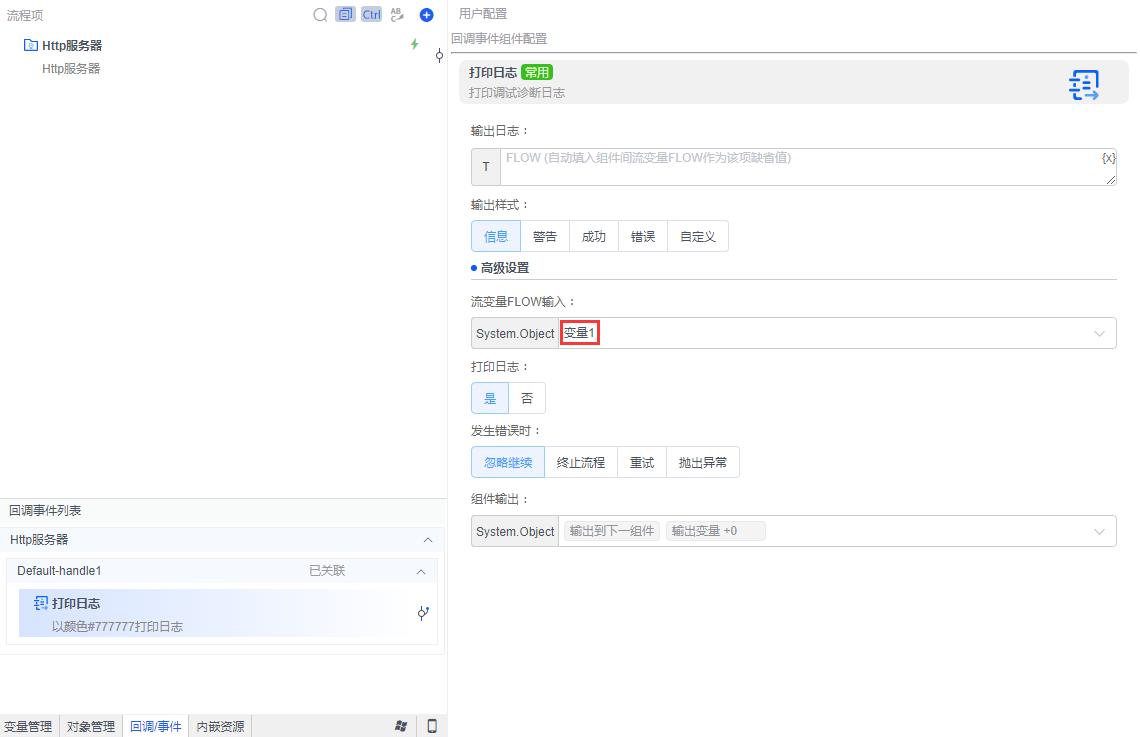This screenshot has height=737, width=1140.
Task: Click the 输出到下一组件 button
Action: click(x=612, y=530)
